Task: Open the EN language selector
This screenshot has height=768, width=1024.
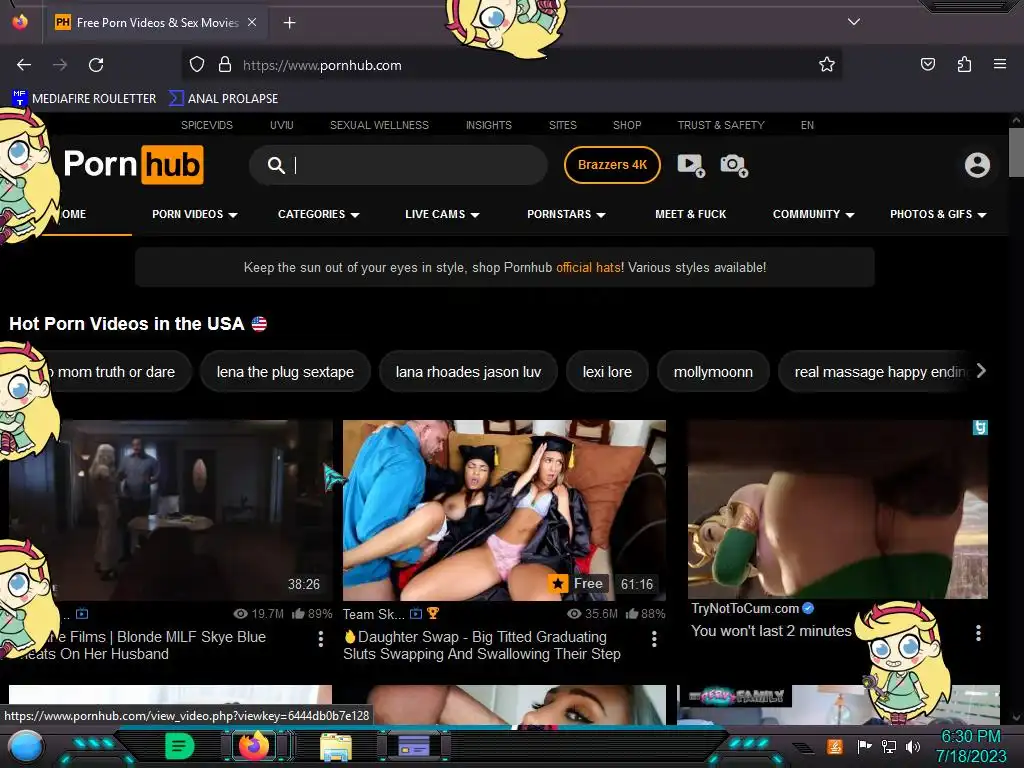Action: tap(807, 125)
